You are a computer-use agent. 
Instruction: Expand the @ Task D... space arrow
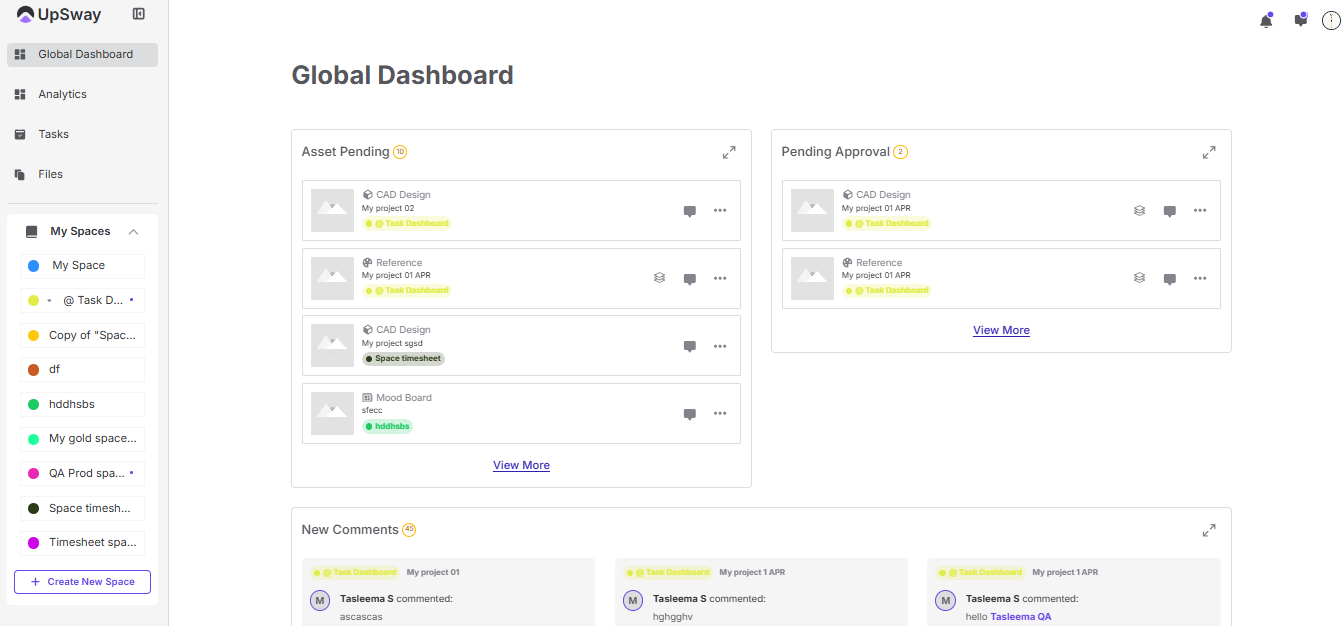(x=49, y=300)
